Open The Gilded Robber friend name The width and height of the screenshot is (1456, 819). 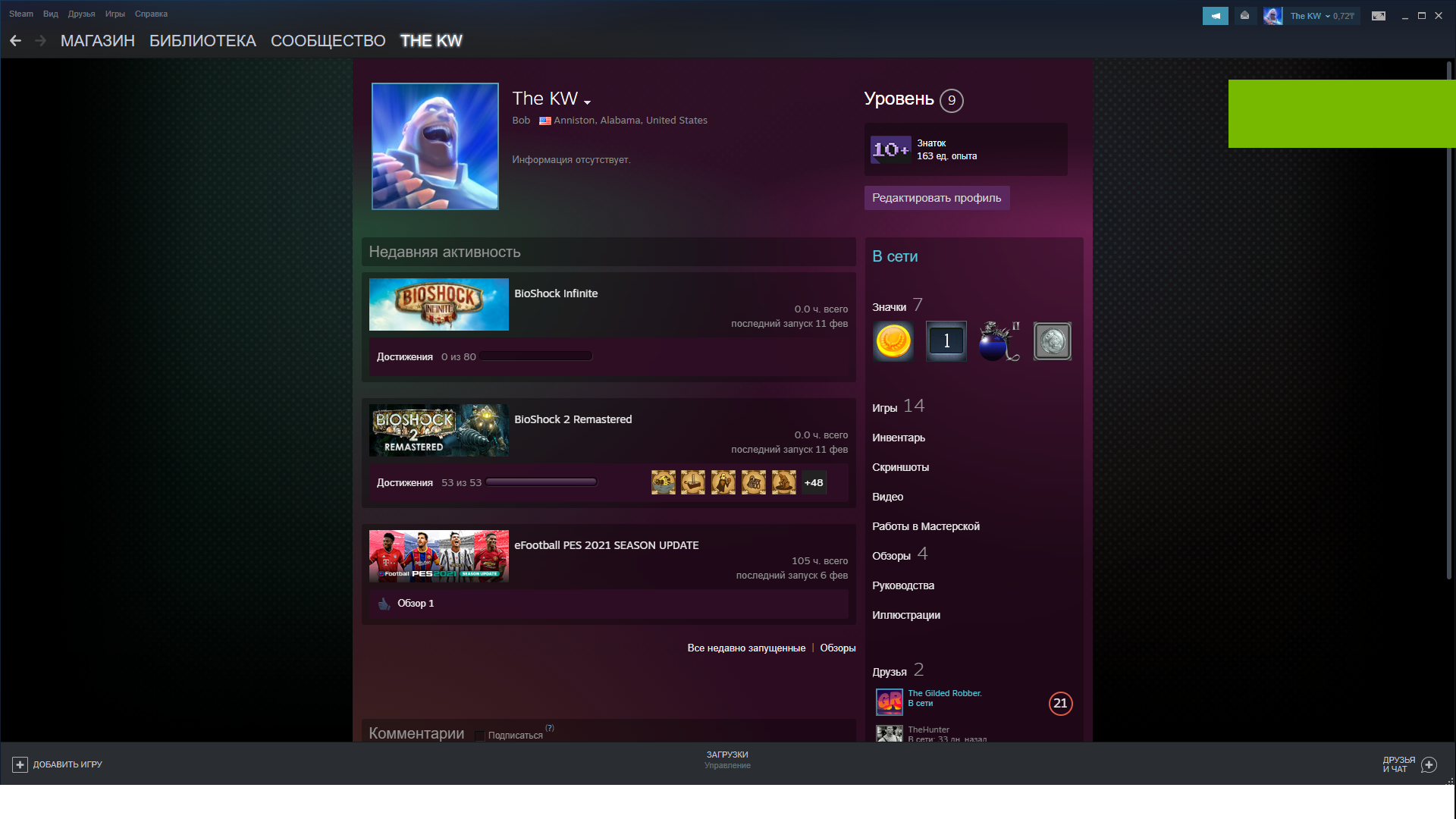945,693
